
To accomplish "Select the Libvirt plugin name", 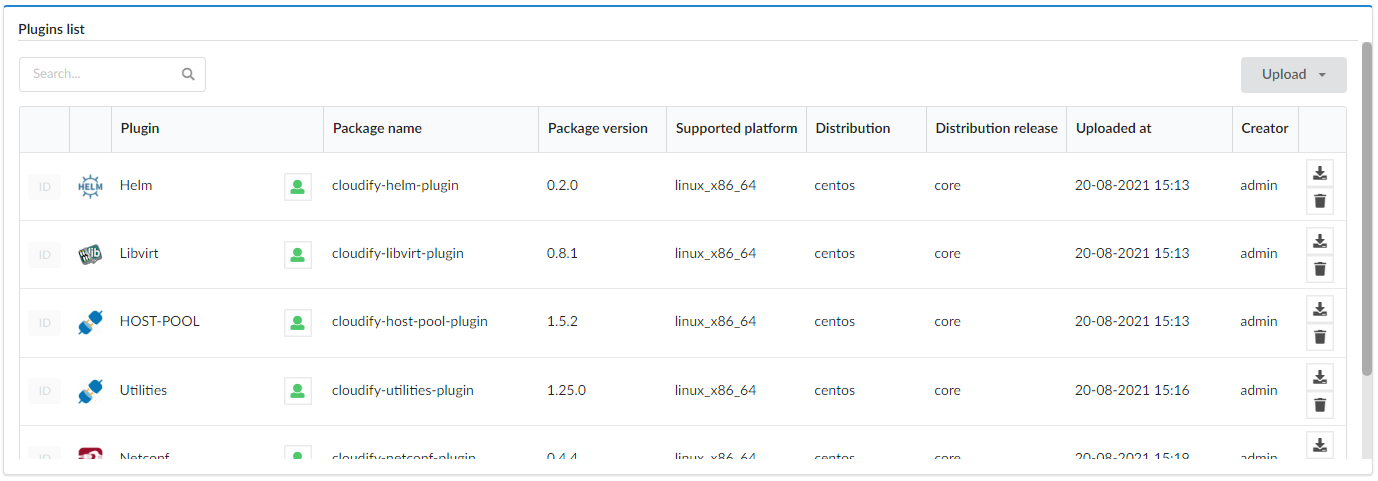I will click(139, 253).
